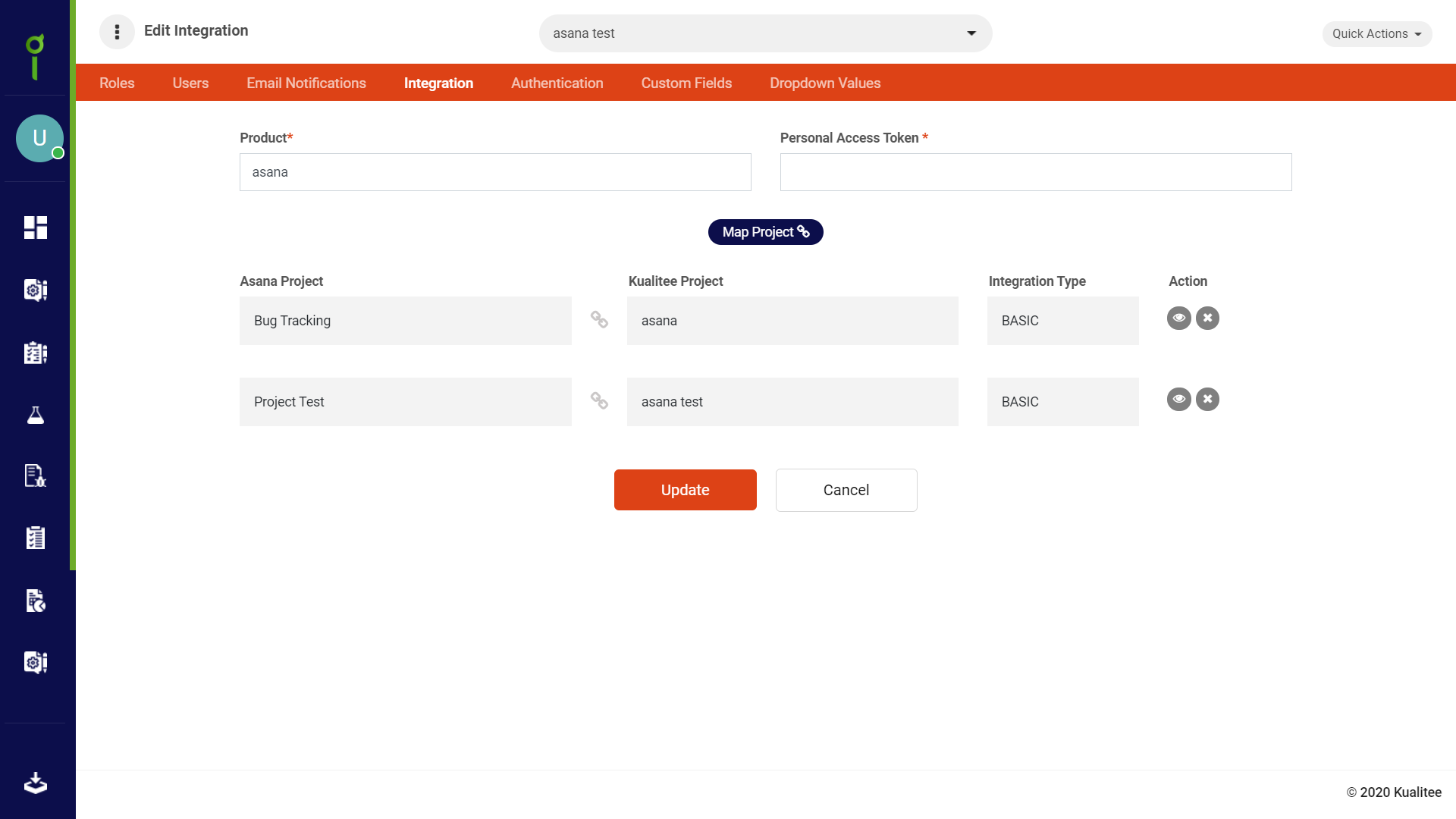Open the Dashboard sidebar icon

(36, 227)
